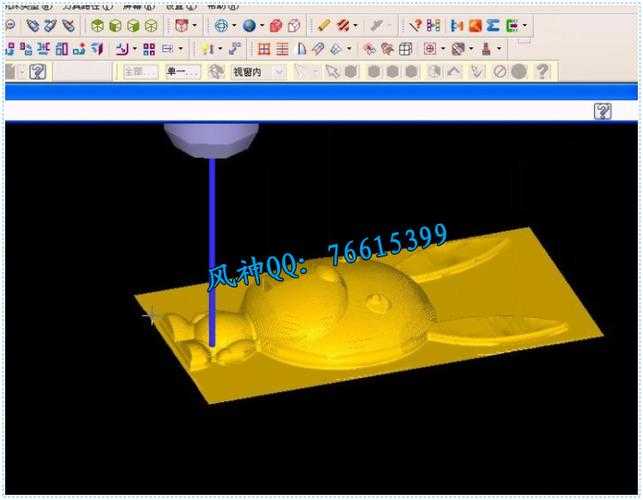
Task: Click the solid red shaded cube icon
Action: 276,26
